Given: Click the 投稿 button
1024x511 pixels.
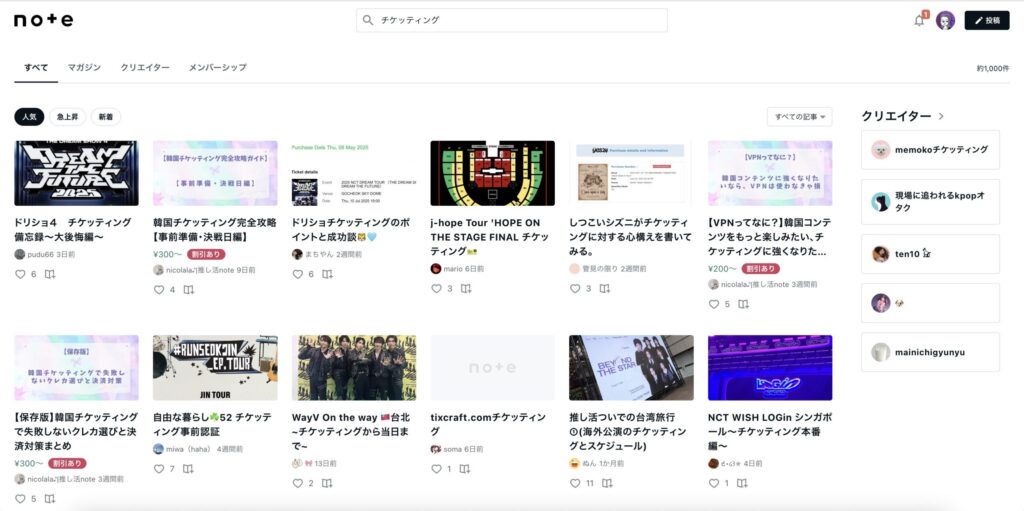Looking at the screenshot, I should 987,20.
